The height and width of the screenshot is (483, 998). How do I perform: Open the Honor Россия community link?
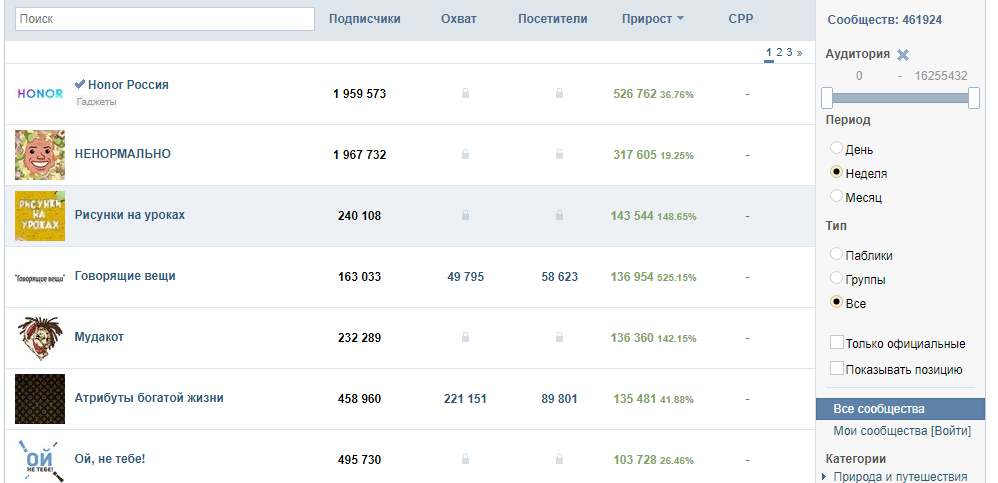coord(128,85)
